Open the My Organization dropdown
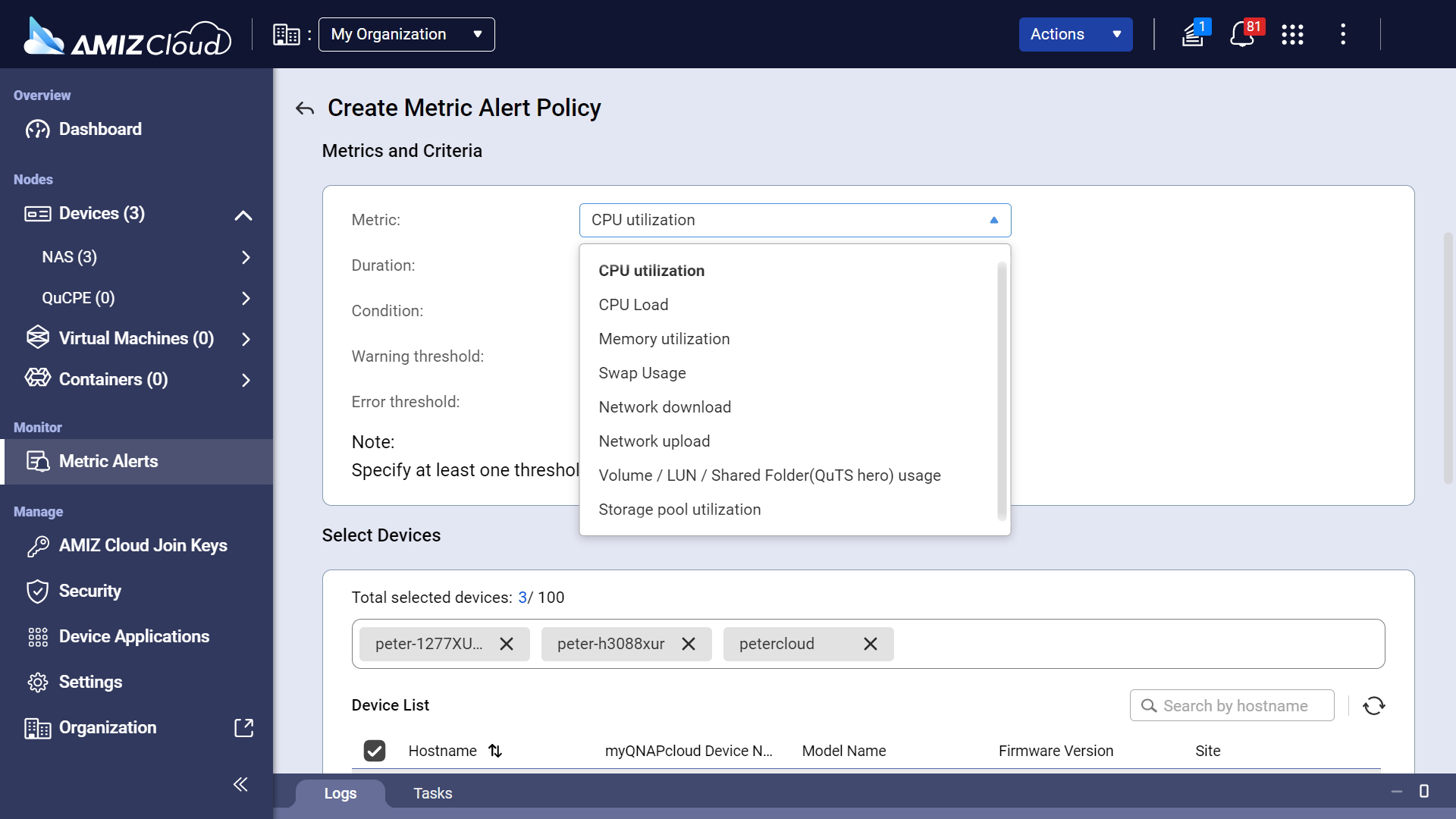The height and width of the screenshot is (819, 1456). (406, 35)
